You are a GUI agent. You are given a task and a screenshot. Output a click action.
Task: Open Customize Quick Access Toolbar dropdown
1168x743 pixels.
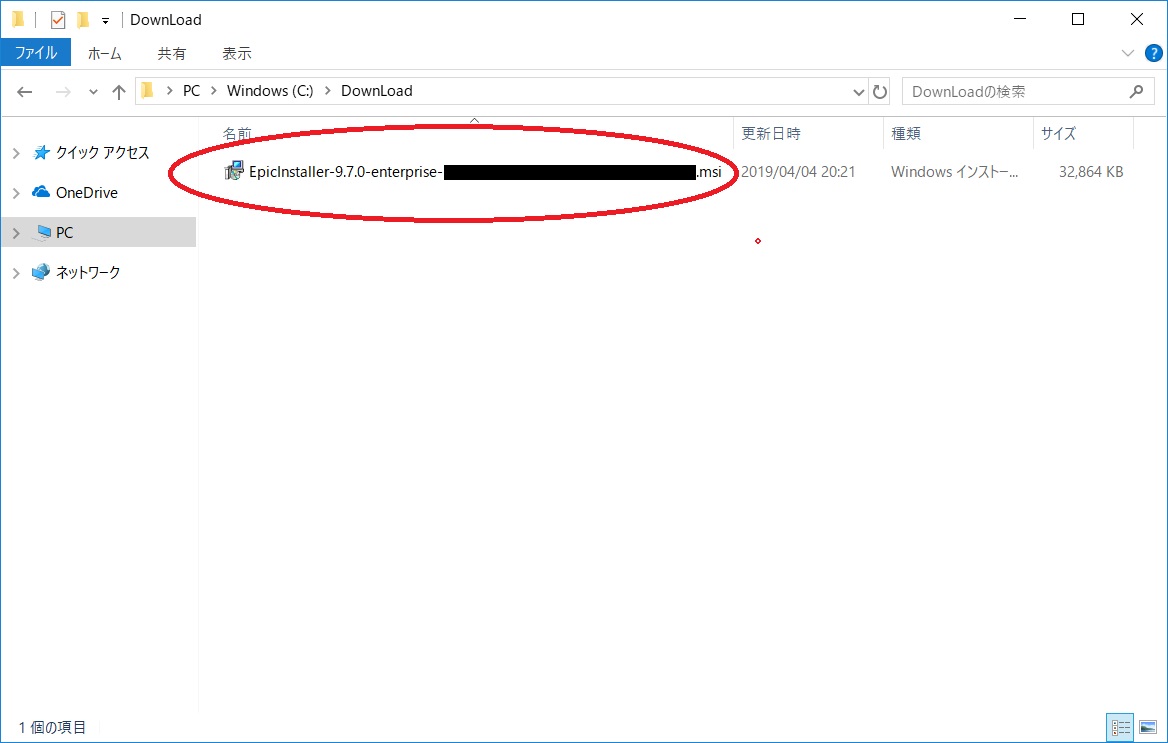pos(106,21)
